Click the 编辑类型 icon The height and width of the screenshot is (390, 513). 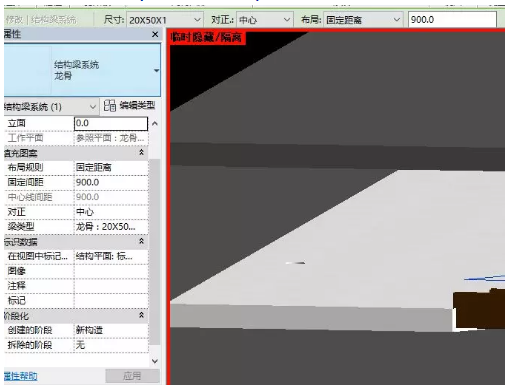click(x=109, y=106)
